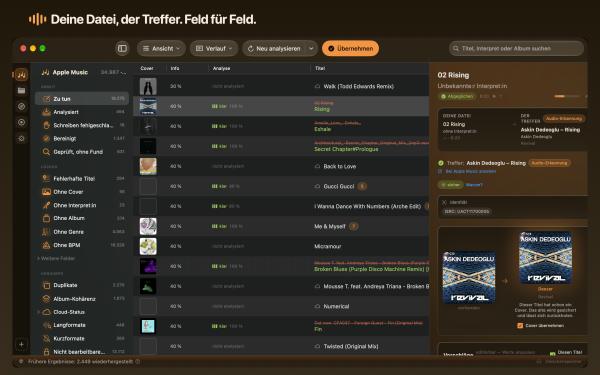Click the help icon after Frühere Ergebnisse in status bar
This screenshot has height=375, width=600.
(x=138, y=362)
